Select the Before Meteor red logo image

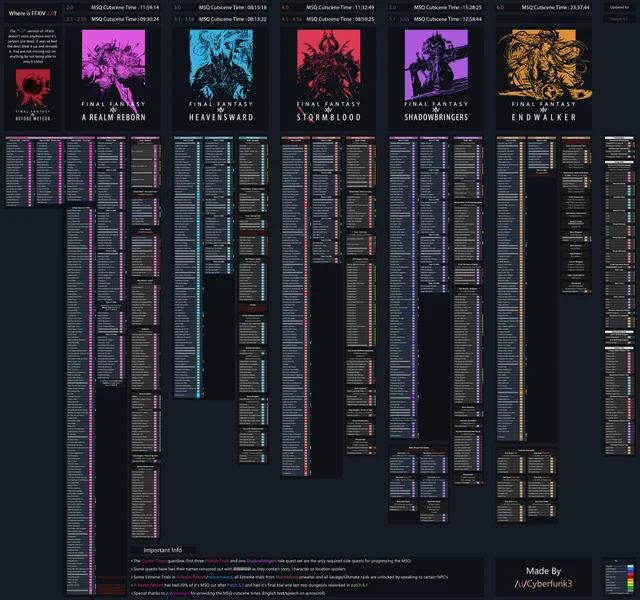click(33, 88)
